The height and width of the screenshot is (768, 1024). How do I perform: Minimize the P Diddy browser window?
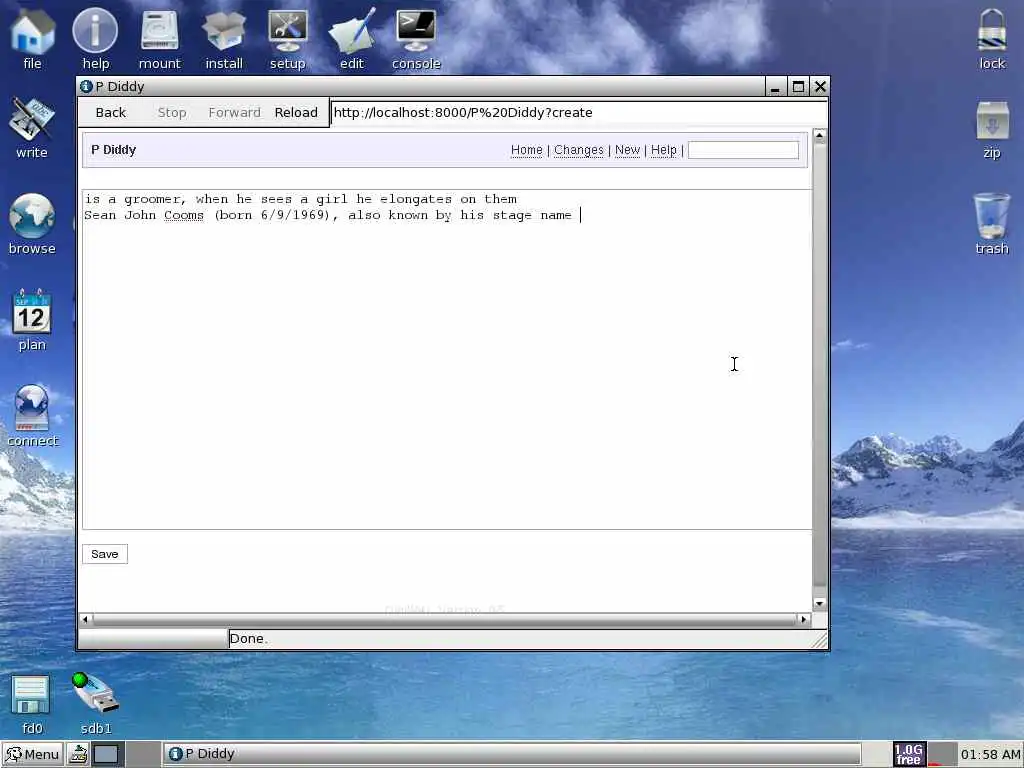(x=775, y=86)
